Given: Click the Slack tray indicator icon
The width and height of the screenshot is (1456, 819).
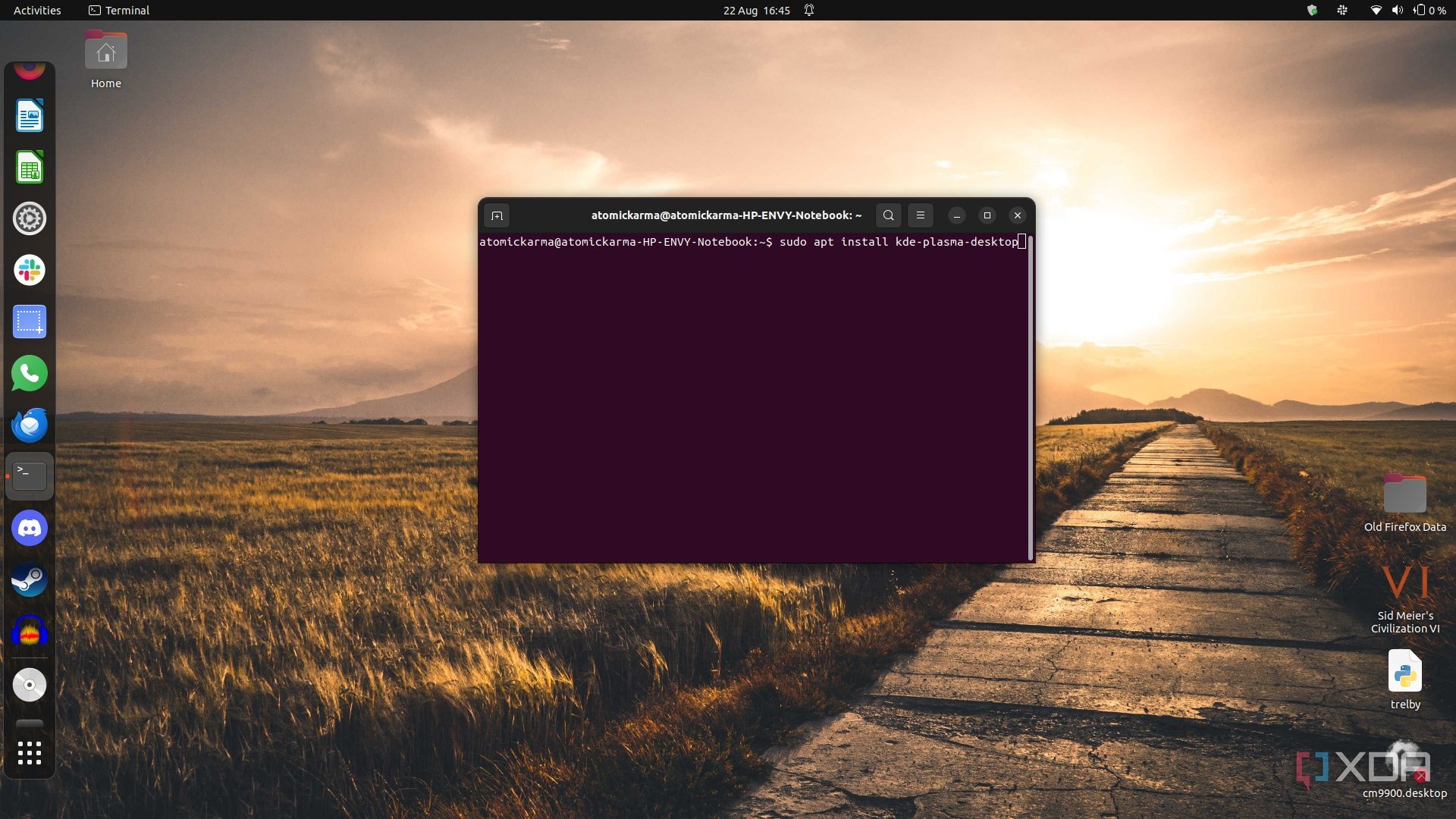Looking at the screenshot, I should [x=1342, y=11].
